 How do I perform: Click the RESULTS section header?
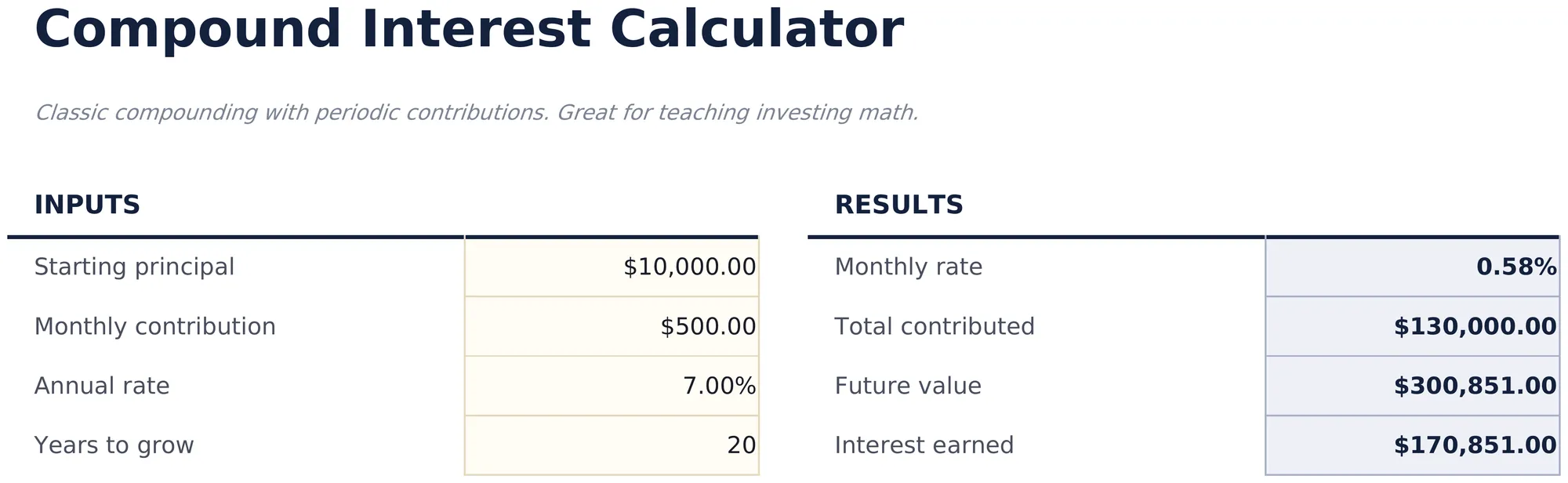click(x=898, y=205)
